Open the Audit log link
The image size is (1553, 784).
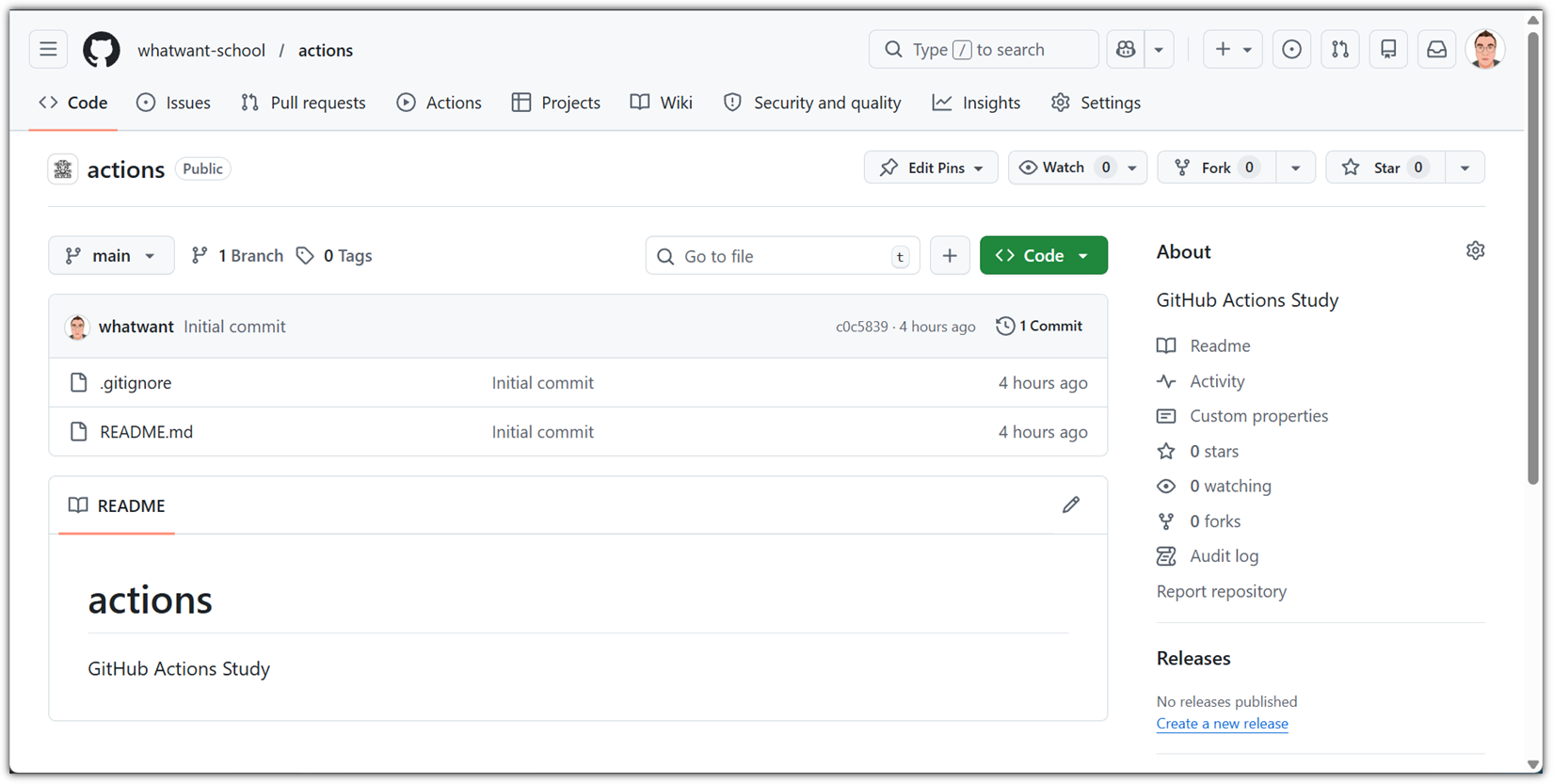(1208, 556)
